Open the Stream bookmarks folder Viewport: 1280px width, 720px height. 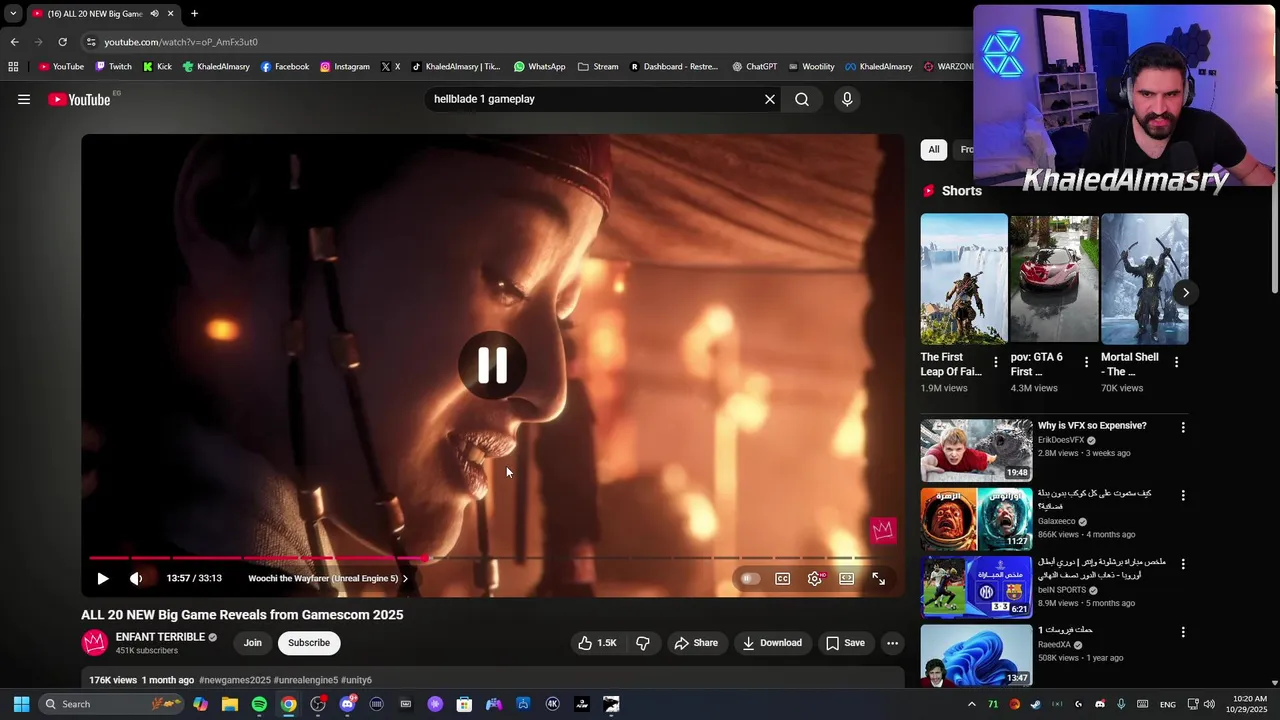[598, 67]
